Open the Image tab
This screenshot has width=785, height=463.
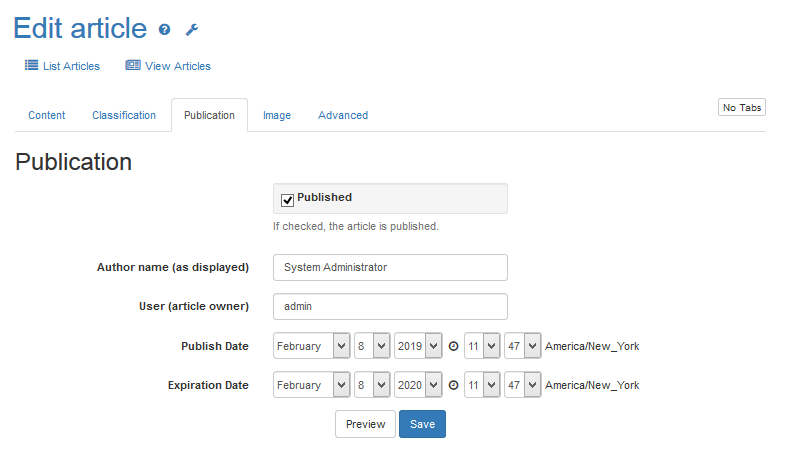pos(277,115)
